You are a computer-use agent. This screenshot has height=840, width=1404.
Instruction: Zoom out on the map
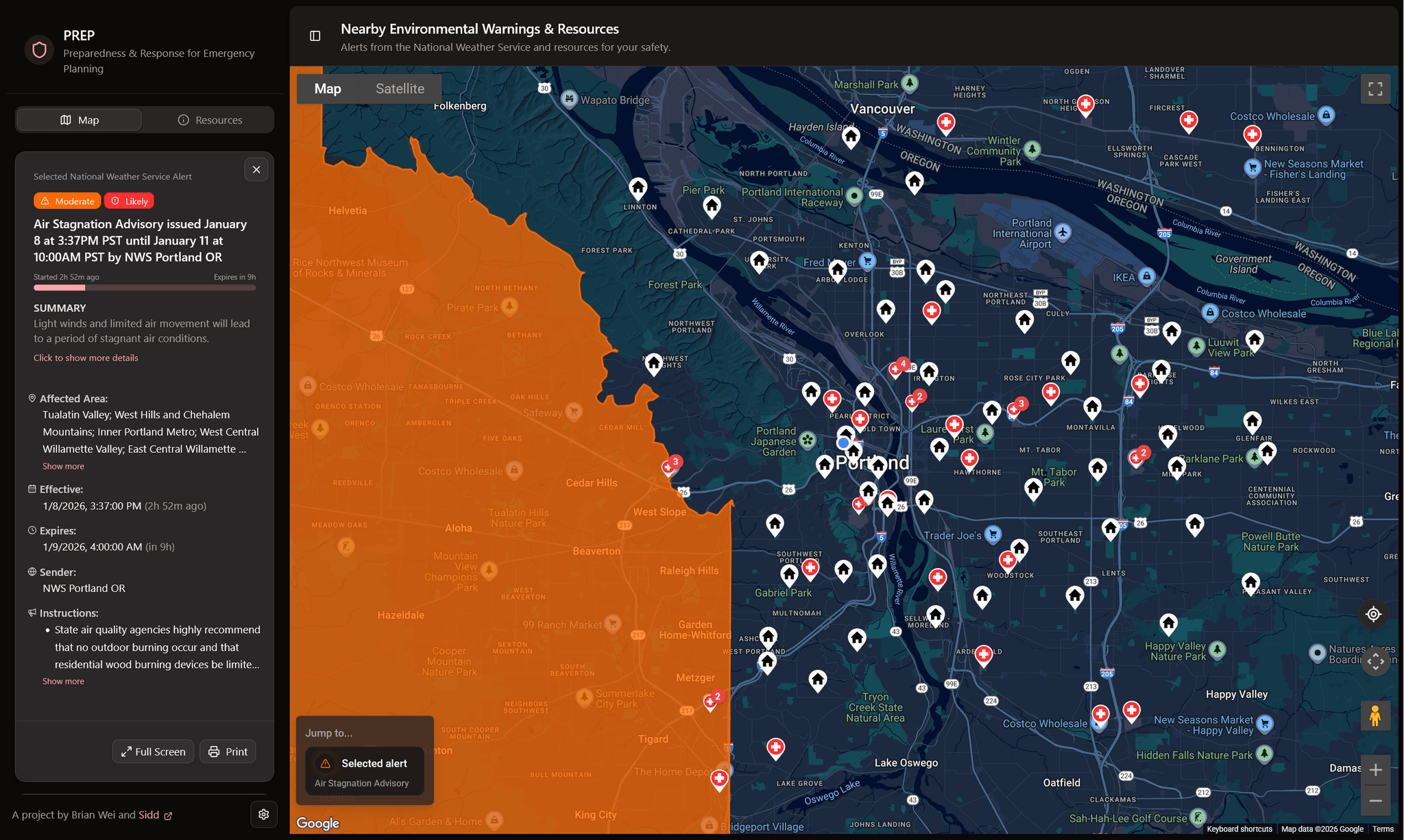pos(1375,800)
